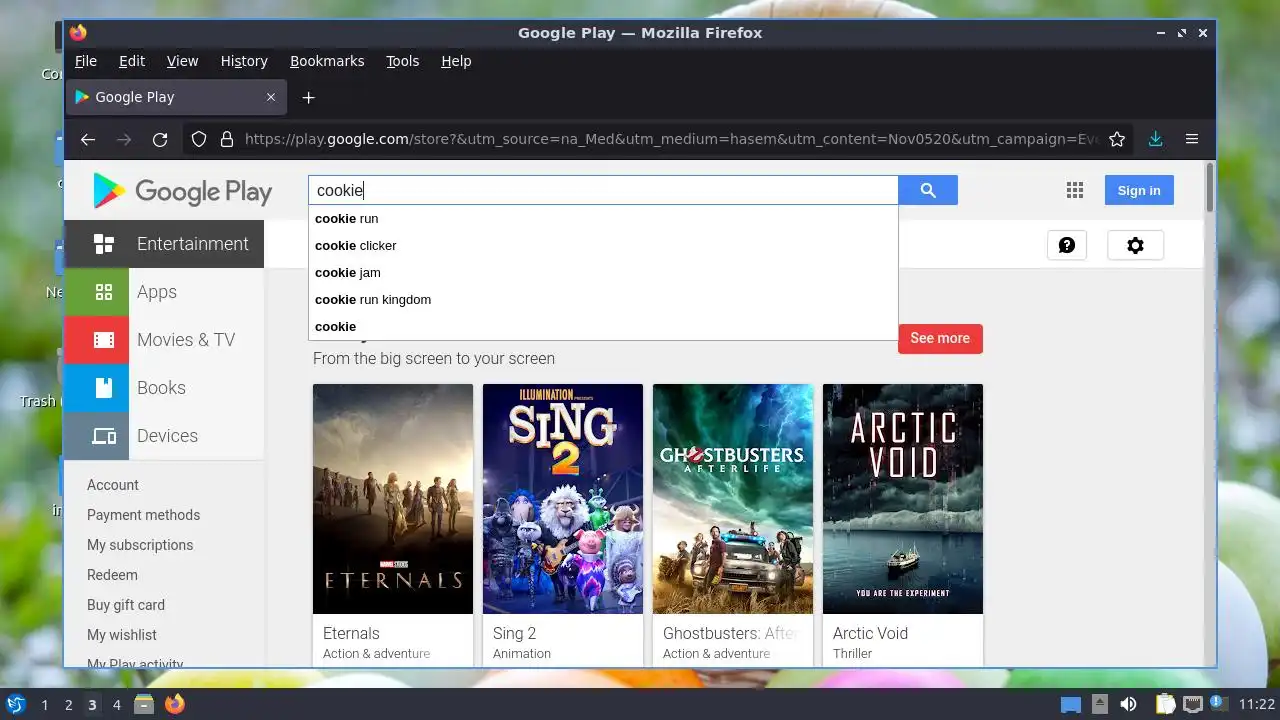Image resolution: width=1280 pixels, height=720 pixels.
Task: Open the Ghostbusters Afterlife poster
Action: (733, 499)
